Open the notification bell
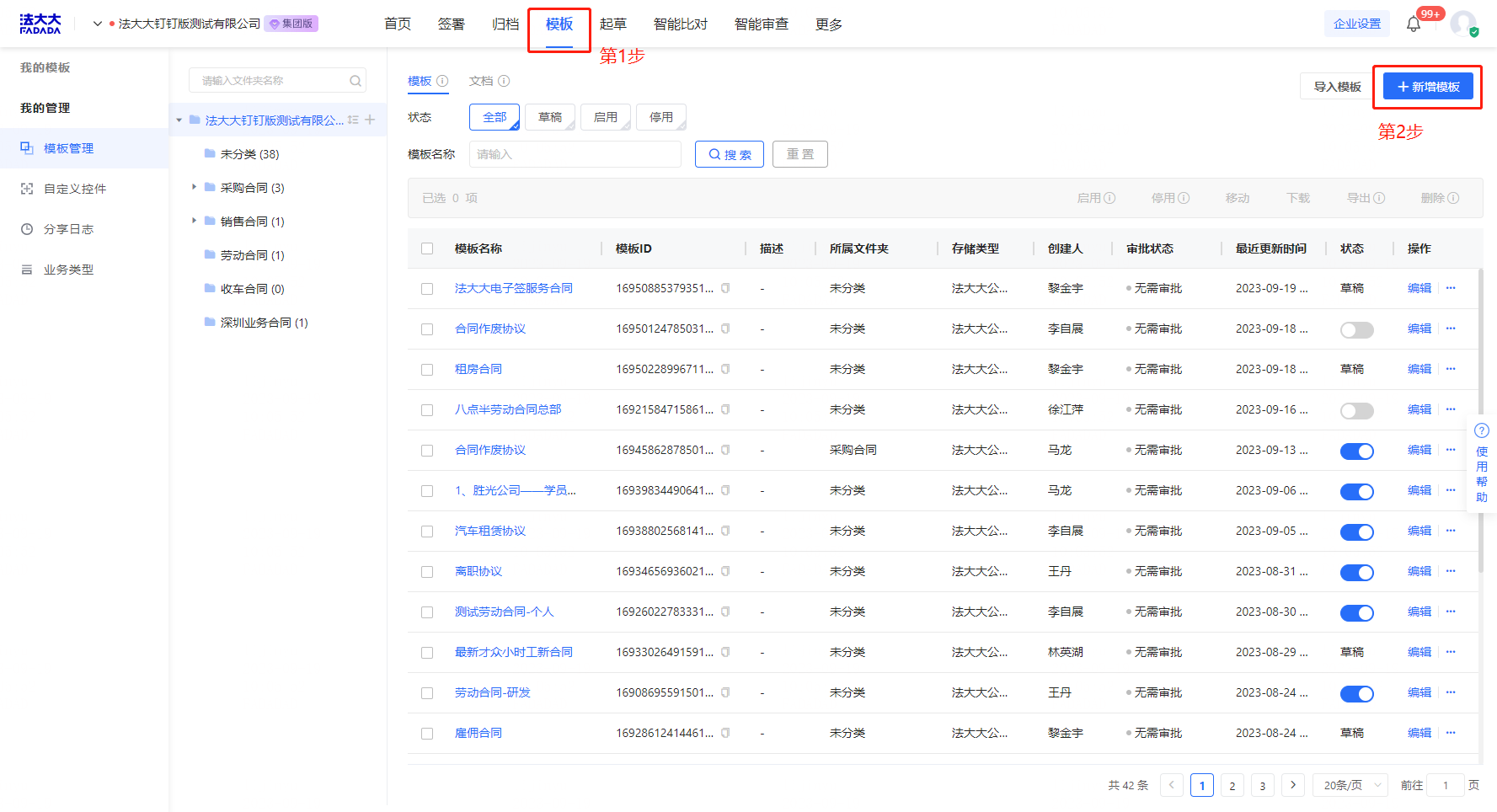Screen dimensions: 1497x812 point(1414,24)
